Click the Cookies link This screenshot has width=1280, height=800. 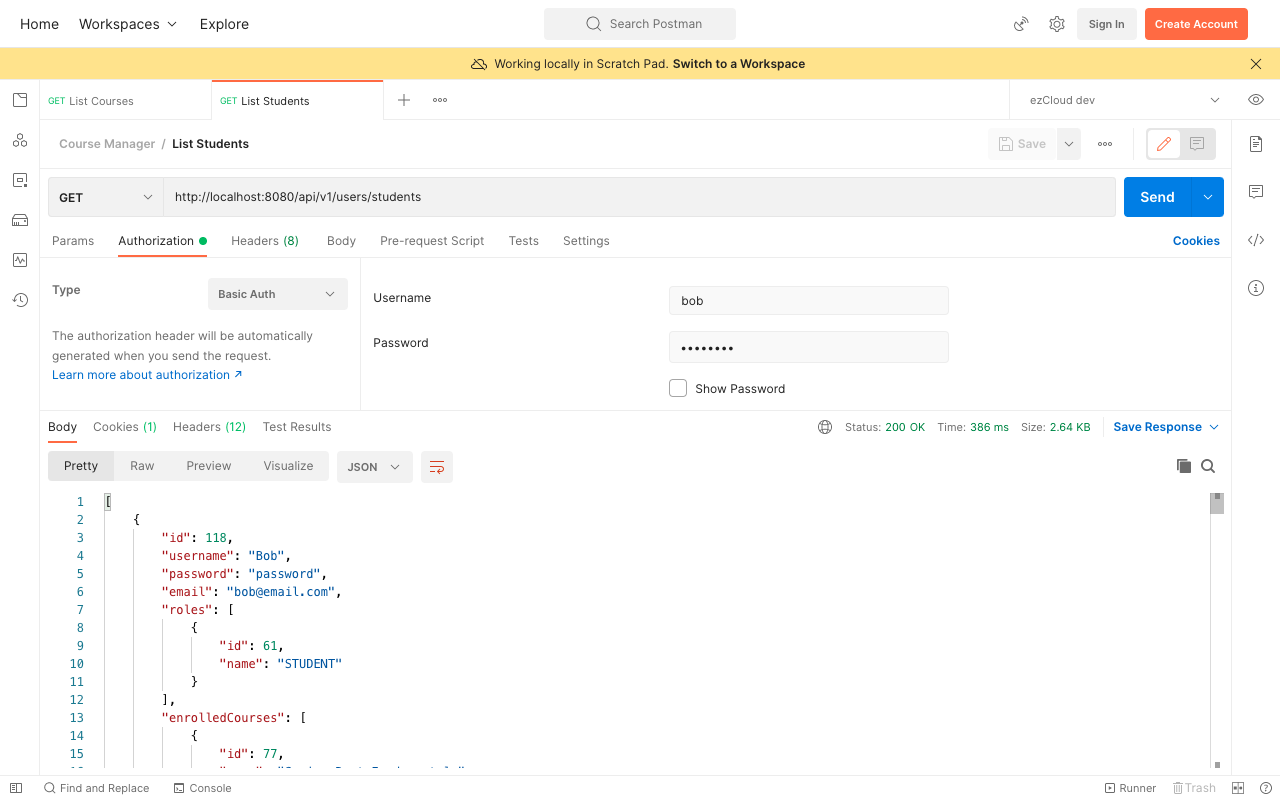(x=1196, y=241)
